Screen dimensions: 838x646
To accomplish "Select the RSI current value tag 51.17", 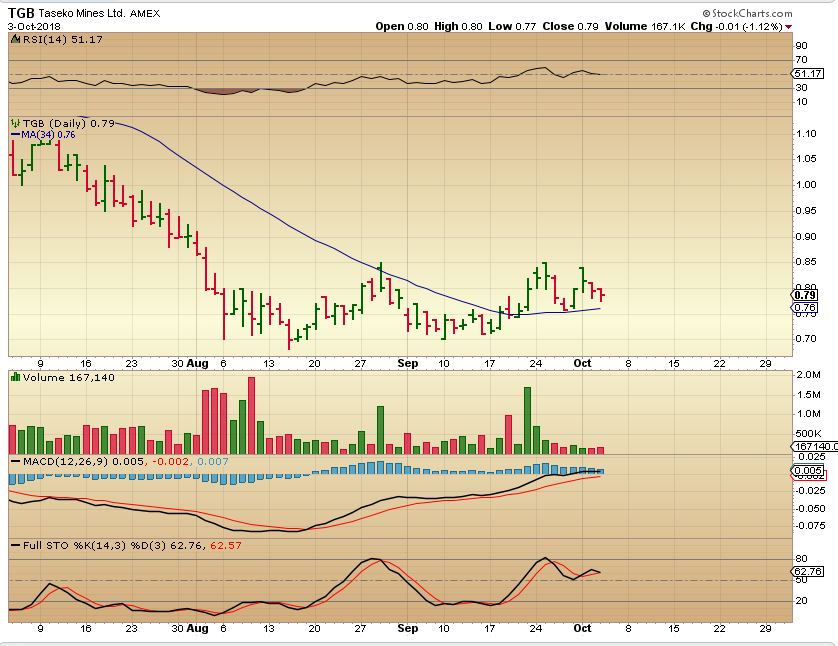I will [807, 73].
